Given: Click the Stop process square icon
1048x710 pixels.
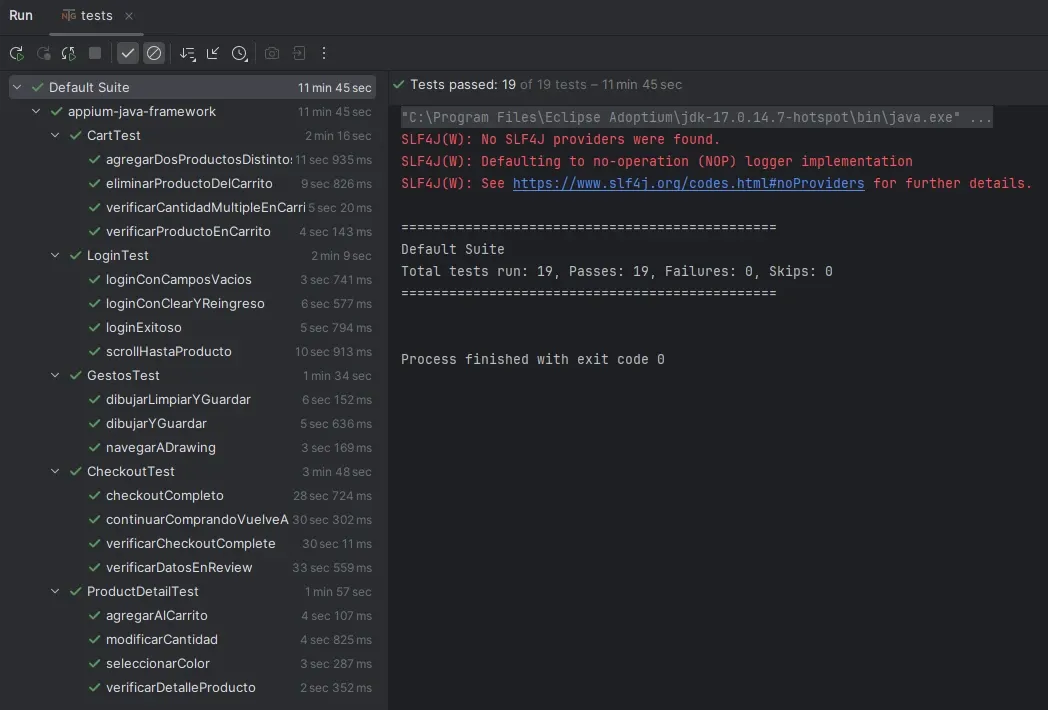Looking at the screenshot, I should pyautogui.click(x=95, y=53).
